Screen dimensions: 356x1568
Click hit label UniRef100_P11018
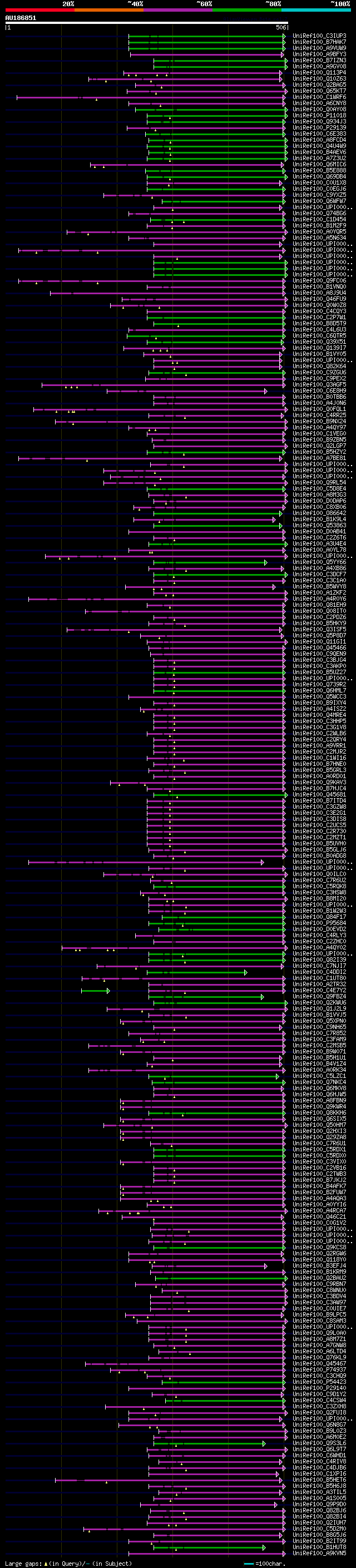[319, 116]
